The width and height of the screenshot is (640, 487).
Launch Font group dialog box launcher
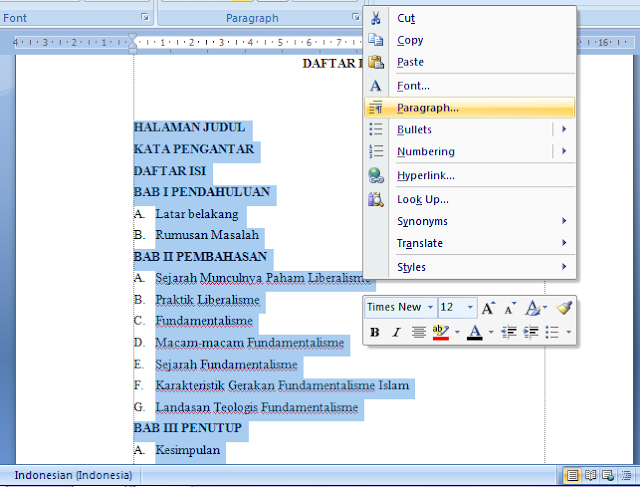[x=145, y=17]
